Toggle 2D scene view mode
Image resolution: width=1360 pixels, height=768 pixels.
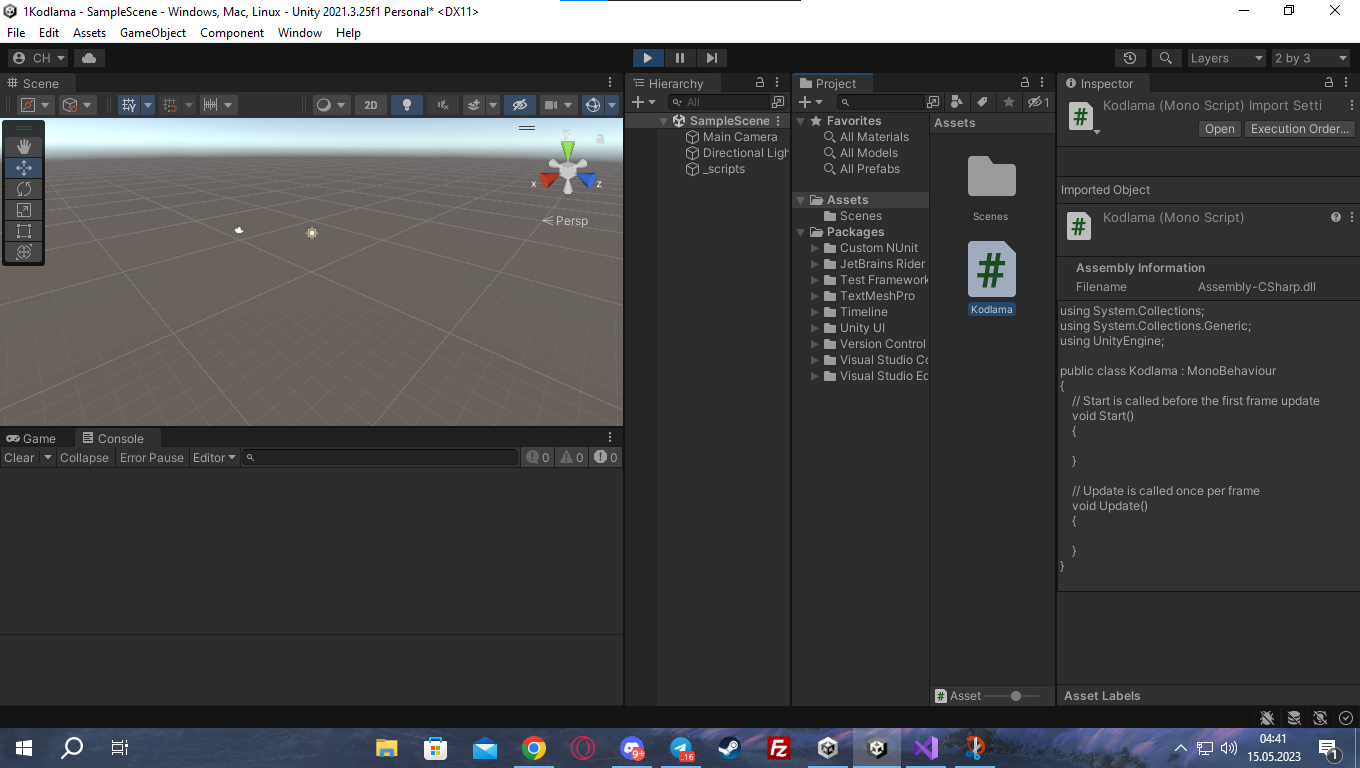(x=371, y=104)
